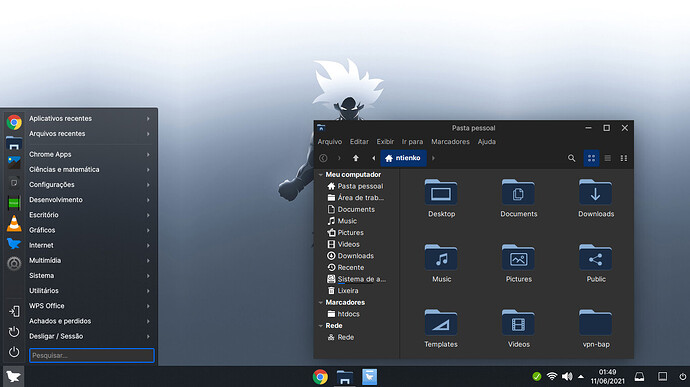
Task: Switch to compact view
Action: [624, 158]
